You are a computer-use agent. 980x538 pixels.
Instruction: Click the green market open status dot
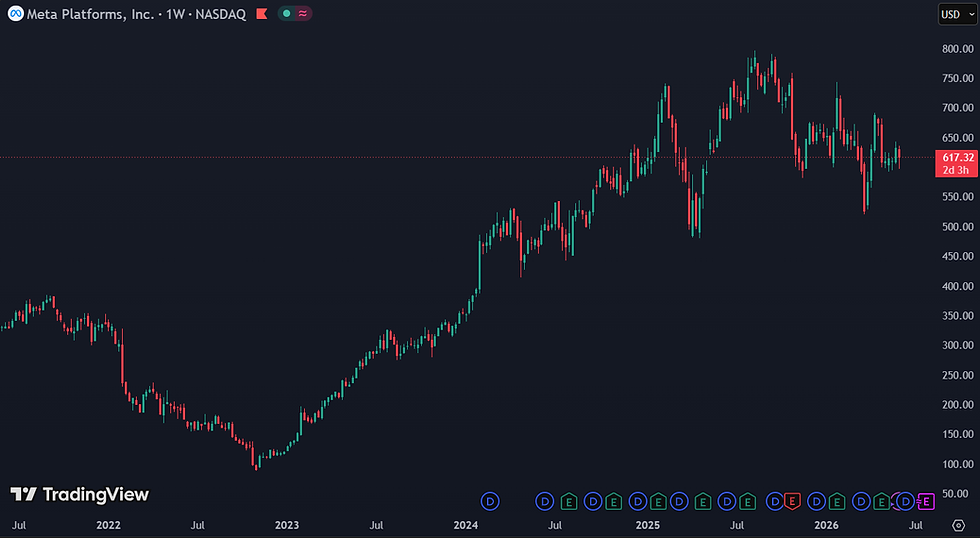point(286,14)
